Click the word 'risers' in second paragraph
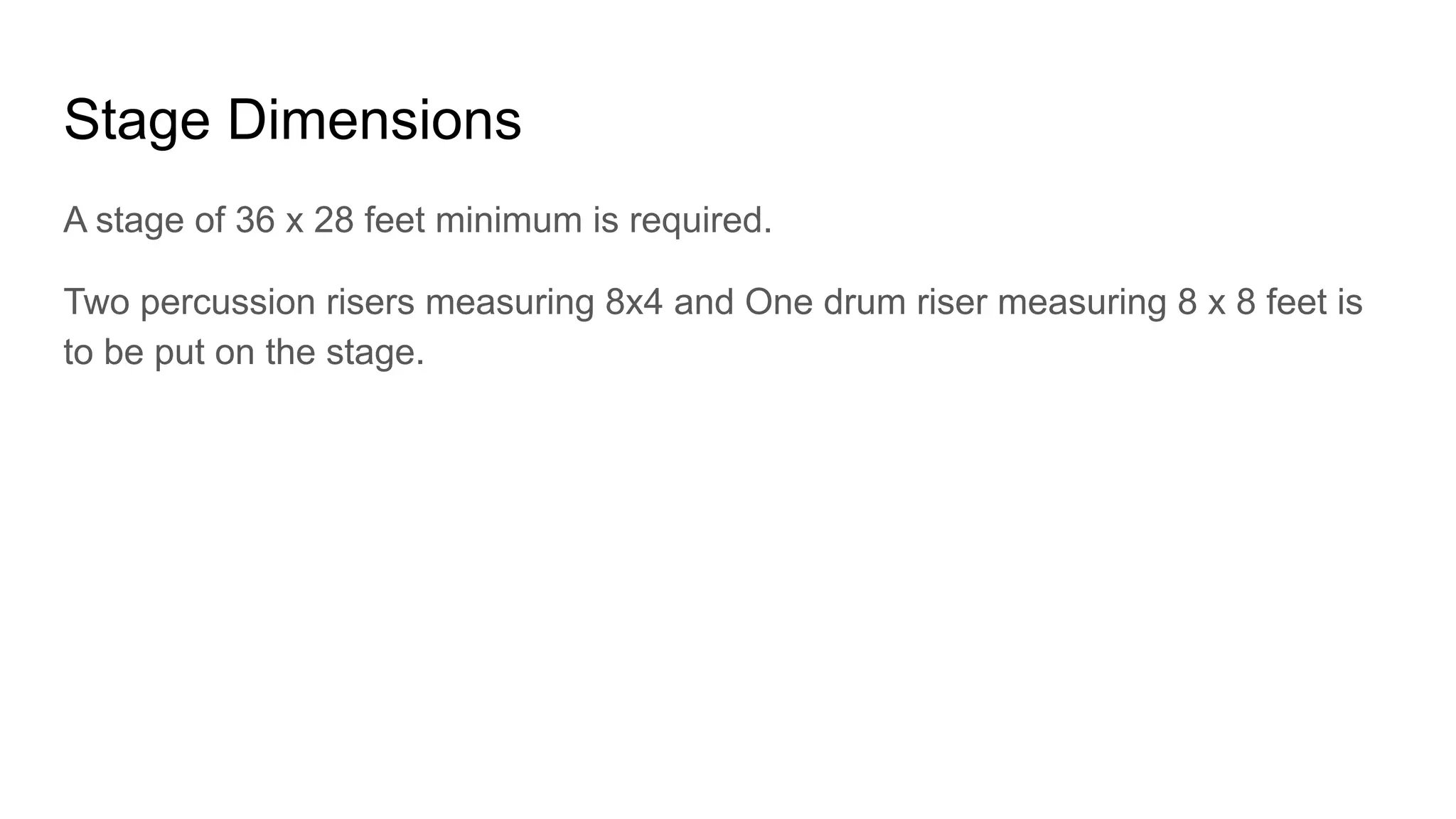1456x819 pixels. click(370, 301)
